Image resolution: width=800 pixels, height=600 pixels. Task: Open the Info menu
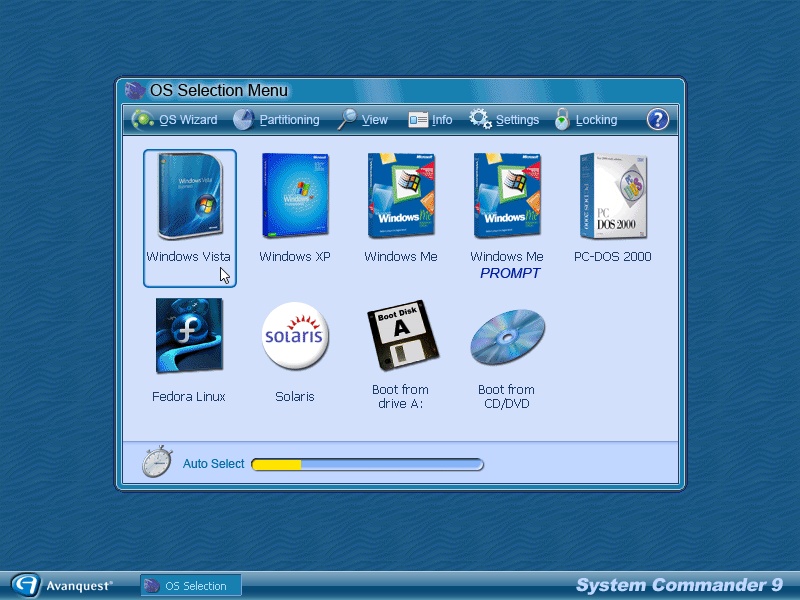(442, 120)
